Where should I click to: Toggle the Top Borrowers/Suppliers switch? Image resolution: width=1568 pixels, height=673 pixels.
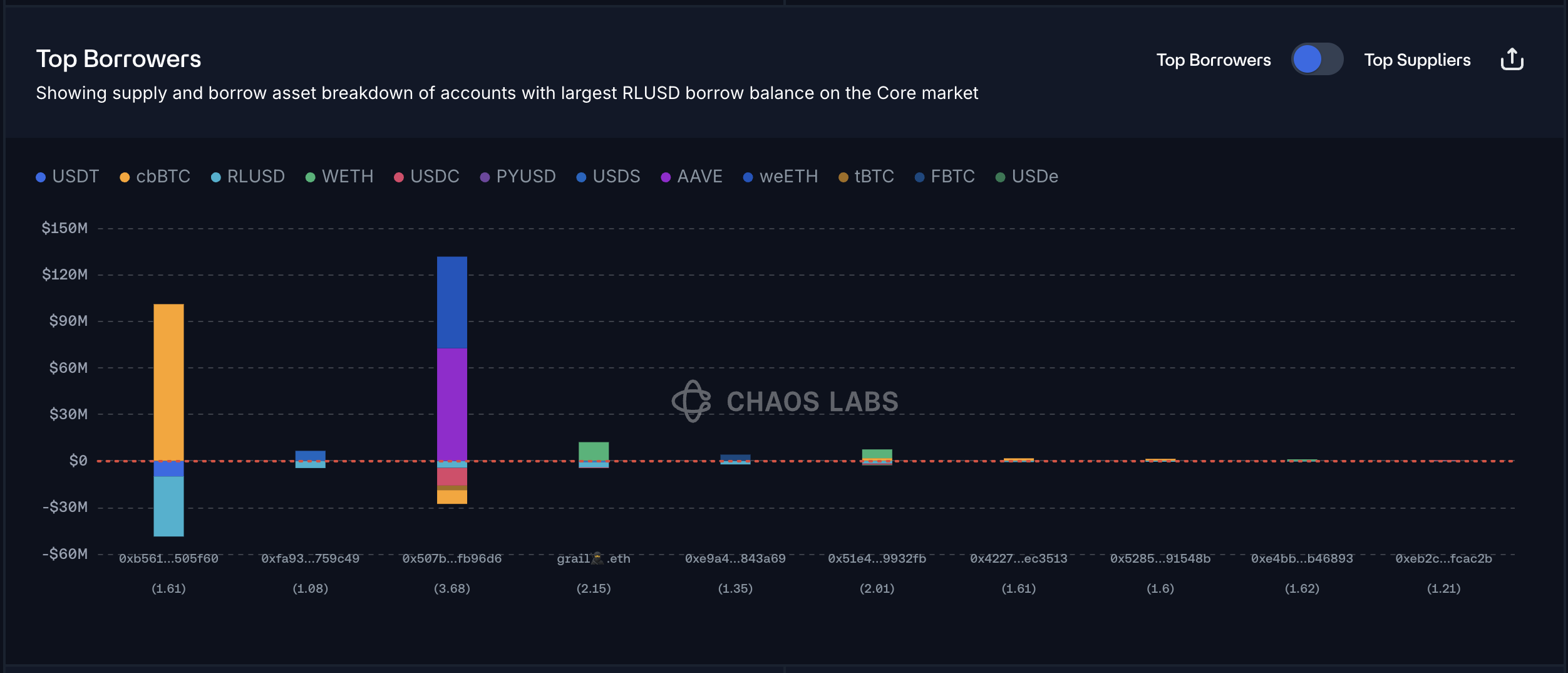(x=1317, y=60)
